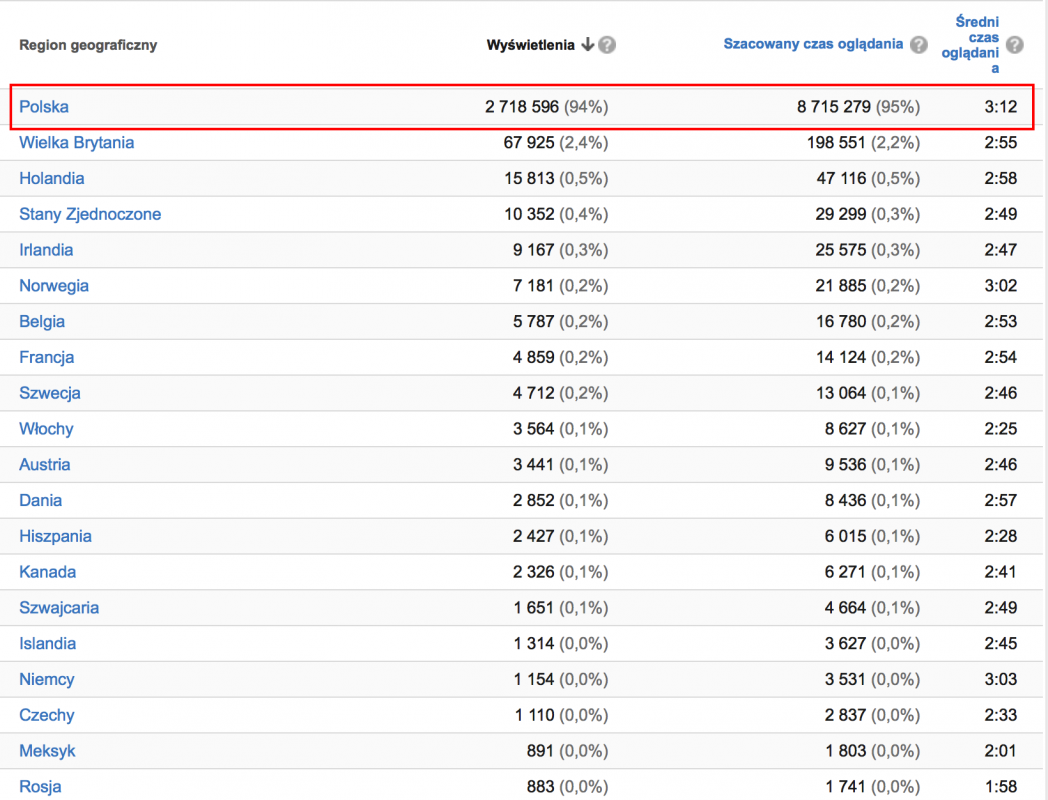Select the Meksyk region link

tap(47, 751)
